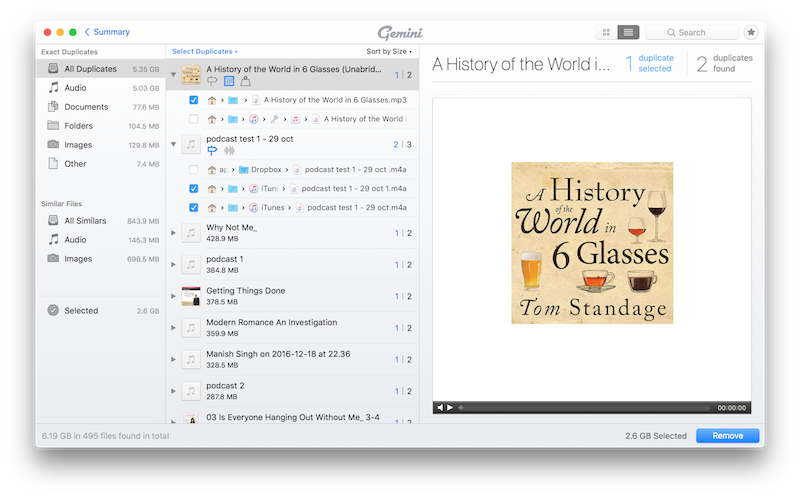Click the play button in audio preview
800x498 pixels.
coord(450,408)
